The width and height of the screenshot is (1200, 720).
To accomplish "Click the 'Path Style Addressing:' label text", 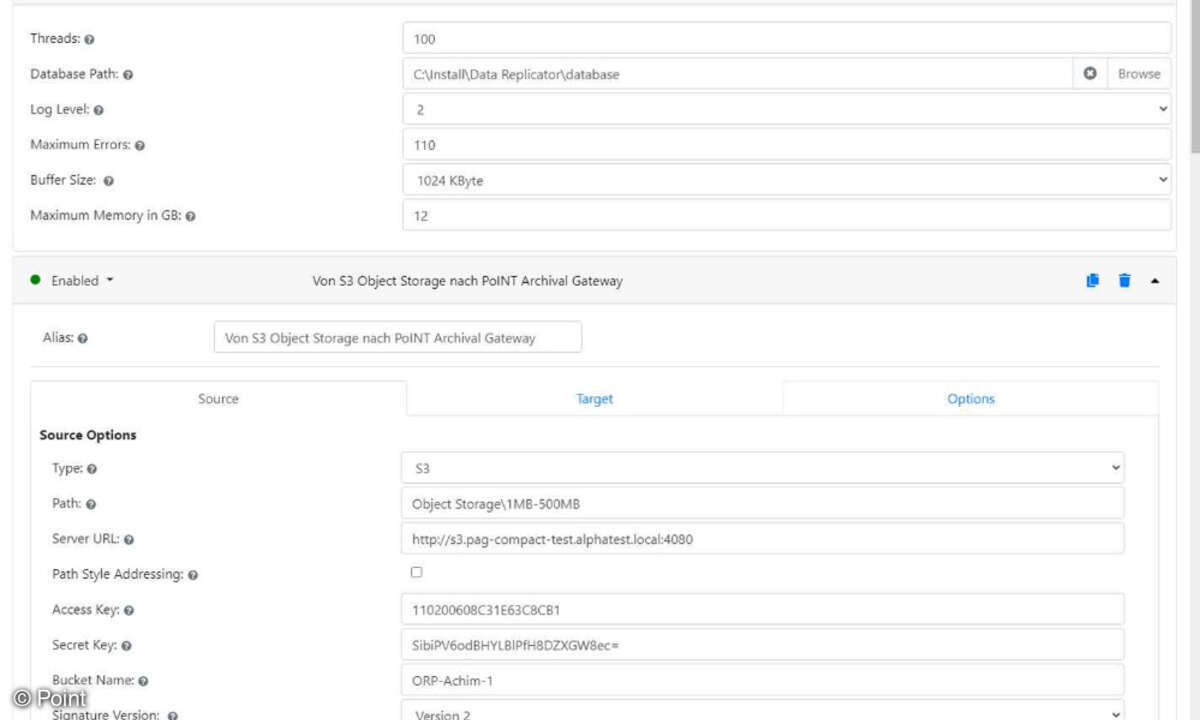I will (117, 574).
